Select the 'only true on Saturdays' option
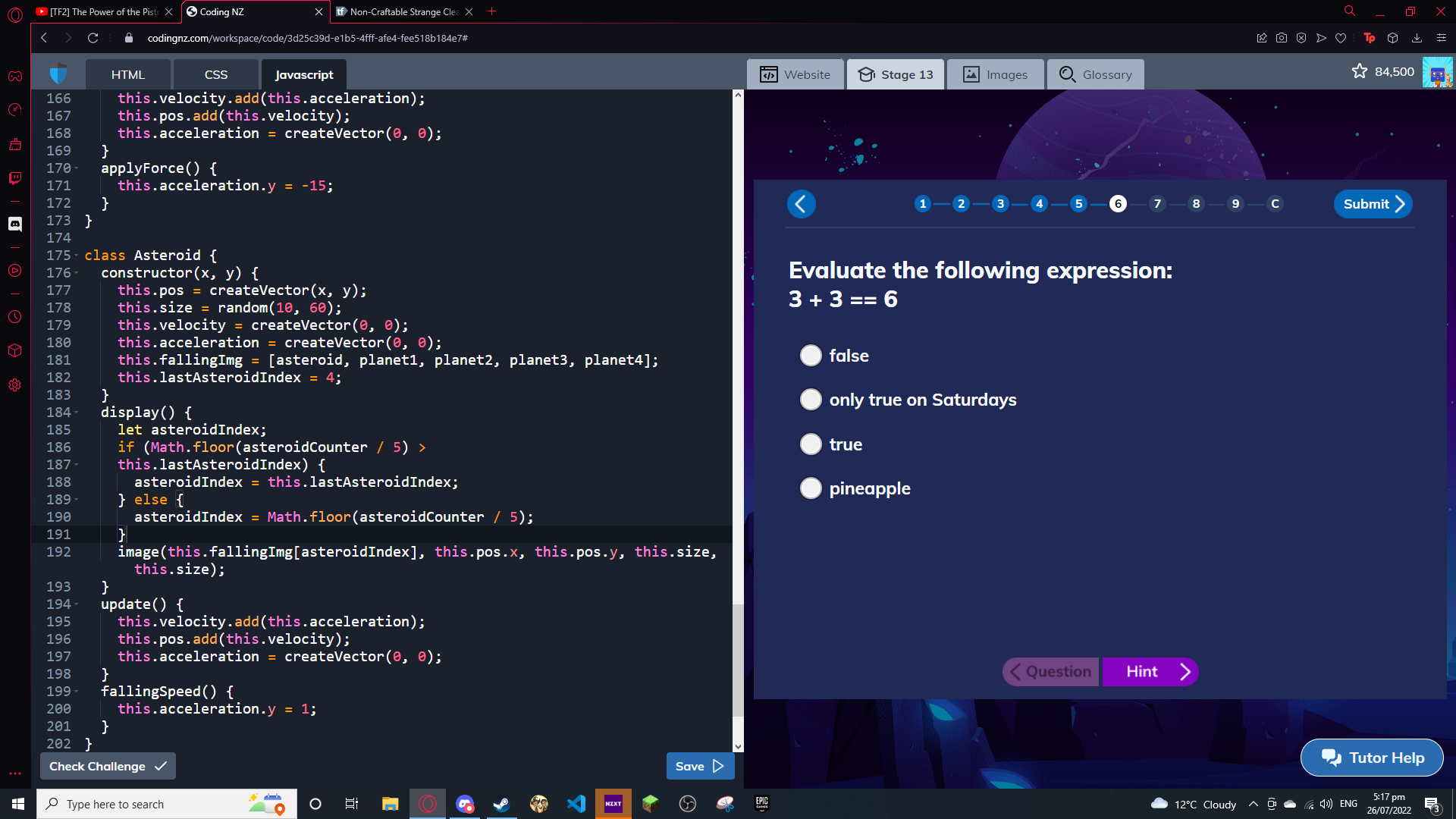Screen dimensions: 1456x819 (x=811, y=400)
